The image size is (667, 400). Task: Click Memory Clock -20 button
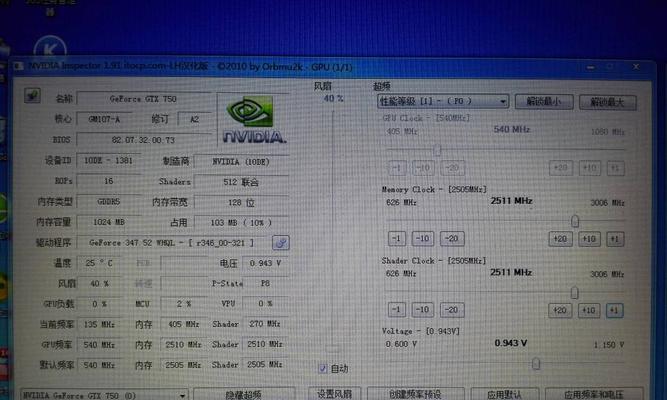pos(452,239)
